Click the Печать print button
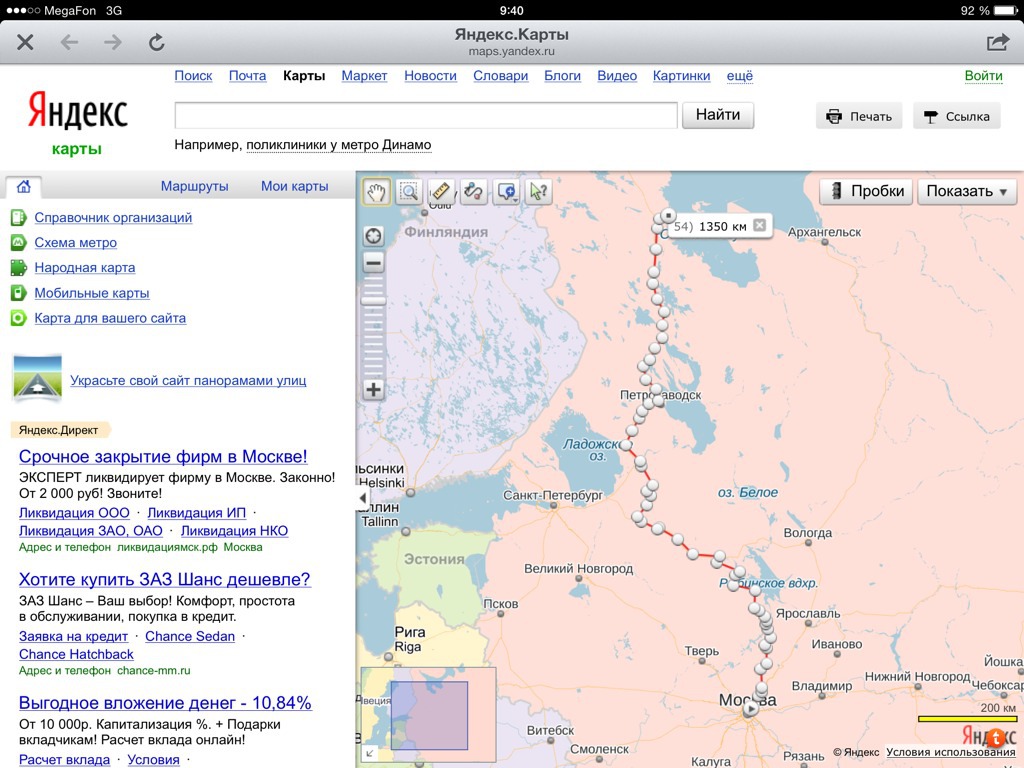 click(859, 116)
